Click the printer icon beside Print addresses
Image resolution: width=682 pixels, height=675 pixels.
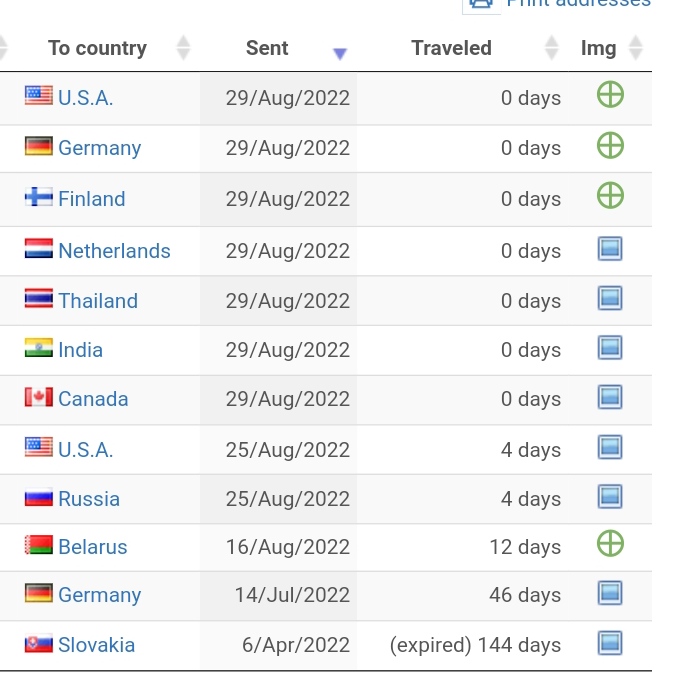coord(481,4)
